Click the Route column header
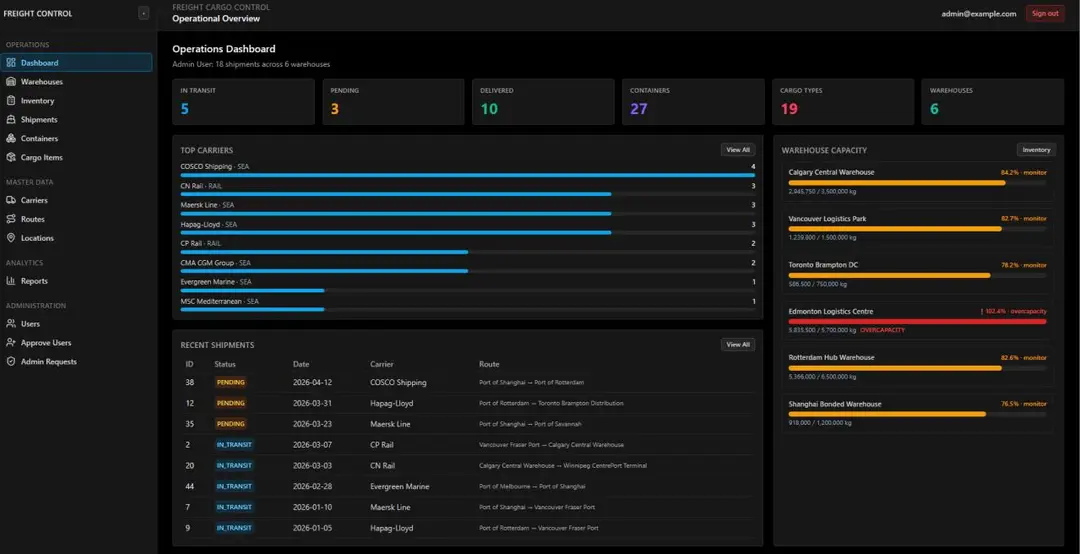This screenshot has width=1080, height=554. coord(489,364)
